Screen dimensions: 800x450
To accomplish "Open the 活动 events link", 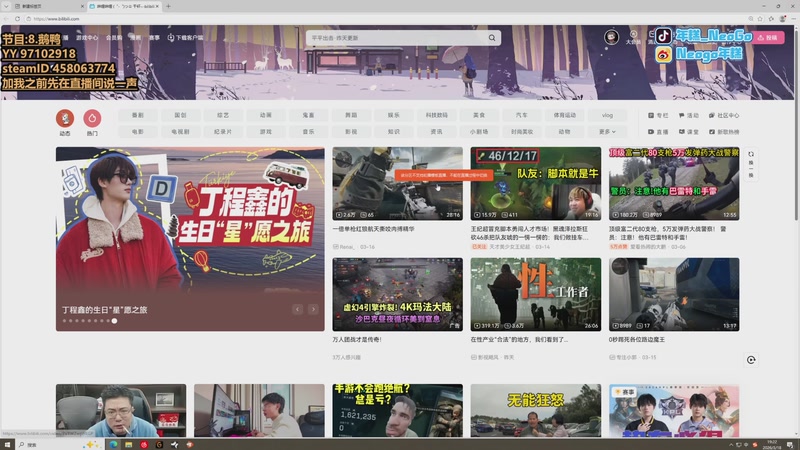I will coord(689,115).
